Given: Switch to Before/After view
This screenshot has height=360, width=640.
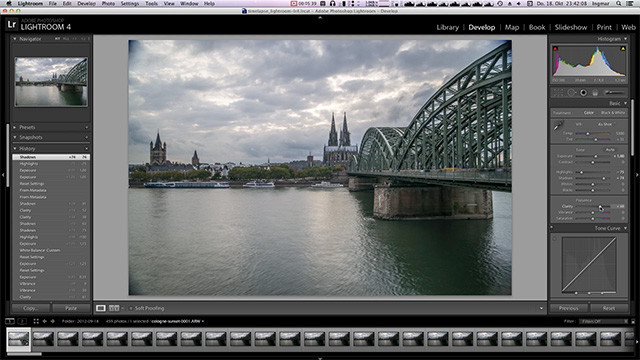Looking at the screenshot, I should [x=114, y=308].
